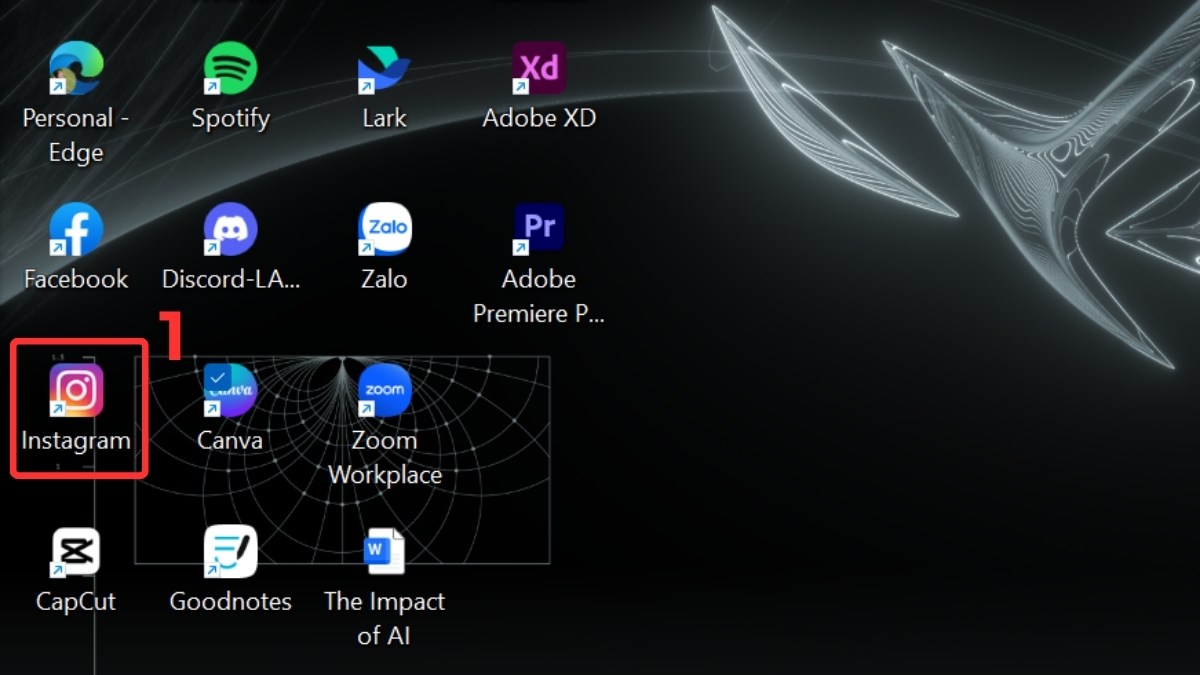1200x675 pixels.
Task: Click the "Goodnotes" label text
Action: 231,602
